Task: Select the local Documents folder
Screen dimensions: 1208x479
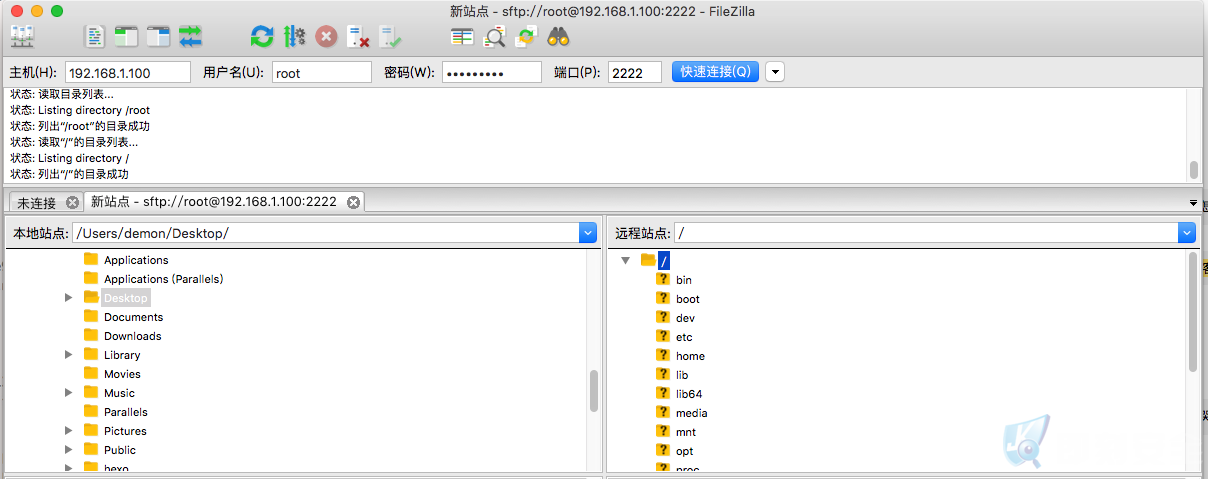Action: [x=133, y=317]
